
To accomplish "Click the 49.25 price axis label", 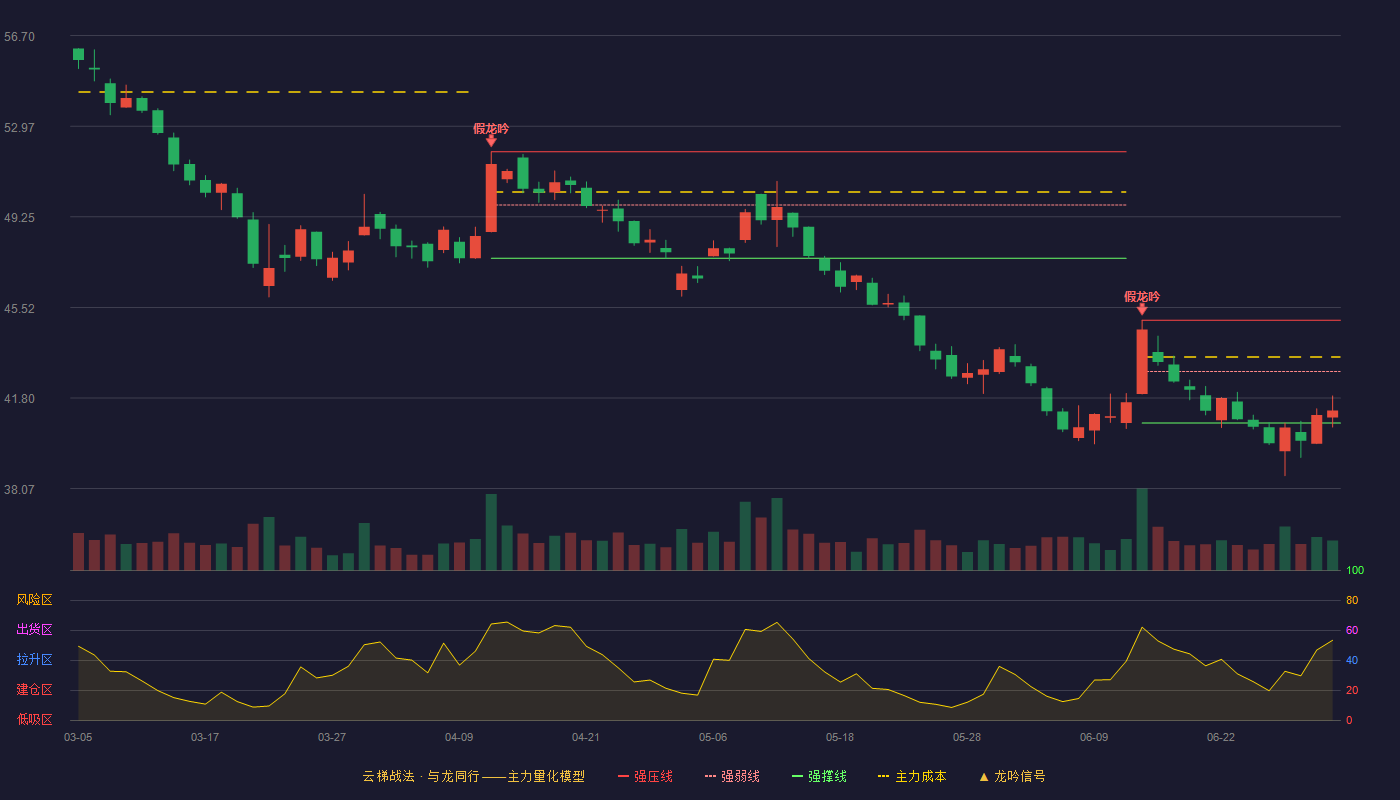I will point(19,218).
